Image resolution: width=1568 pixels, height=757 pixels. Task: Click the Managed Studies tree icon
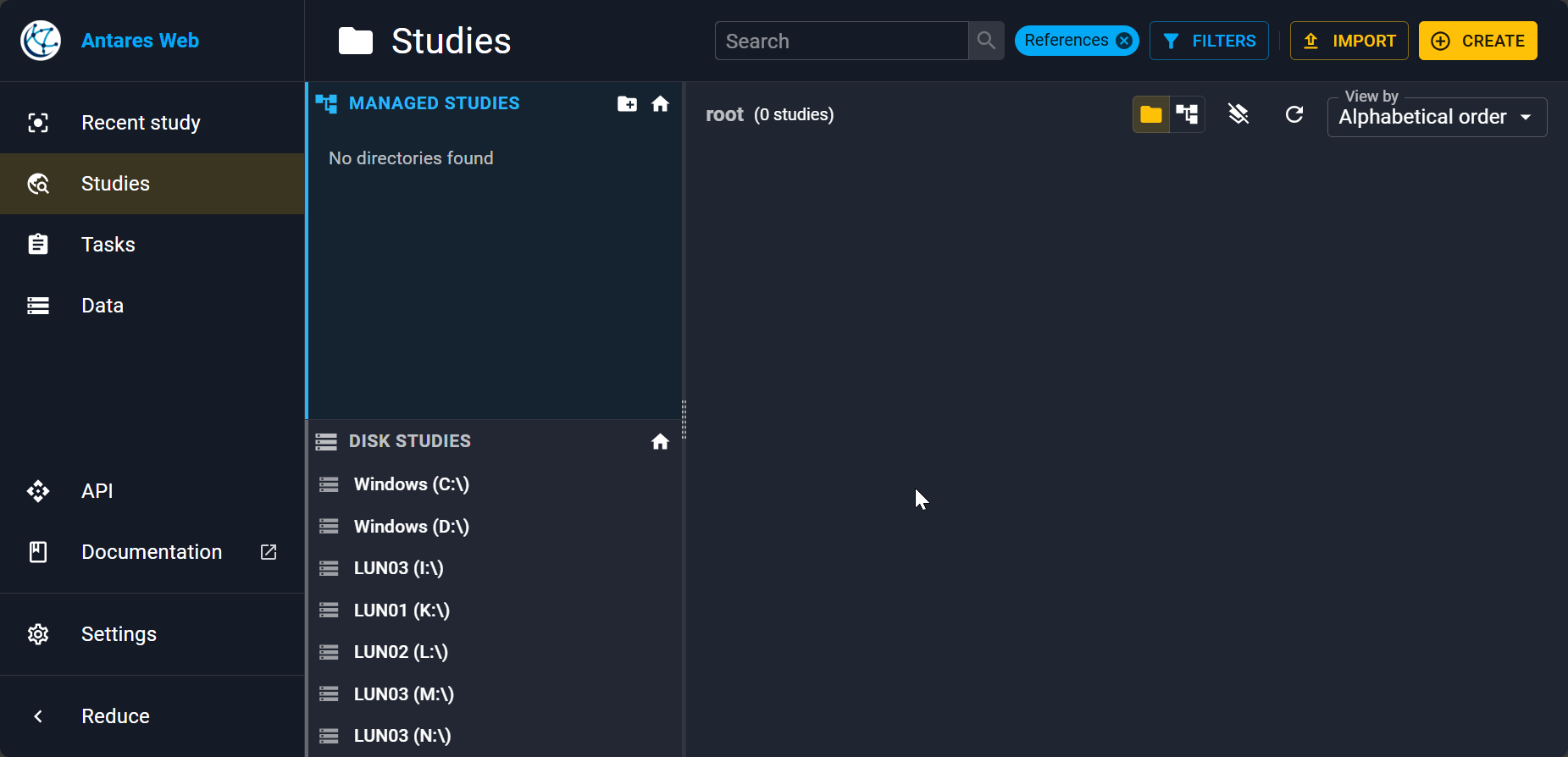point(326,103)
